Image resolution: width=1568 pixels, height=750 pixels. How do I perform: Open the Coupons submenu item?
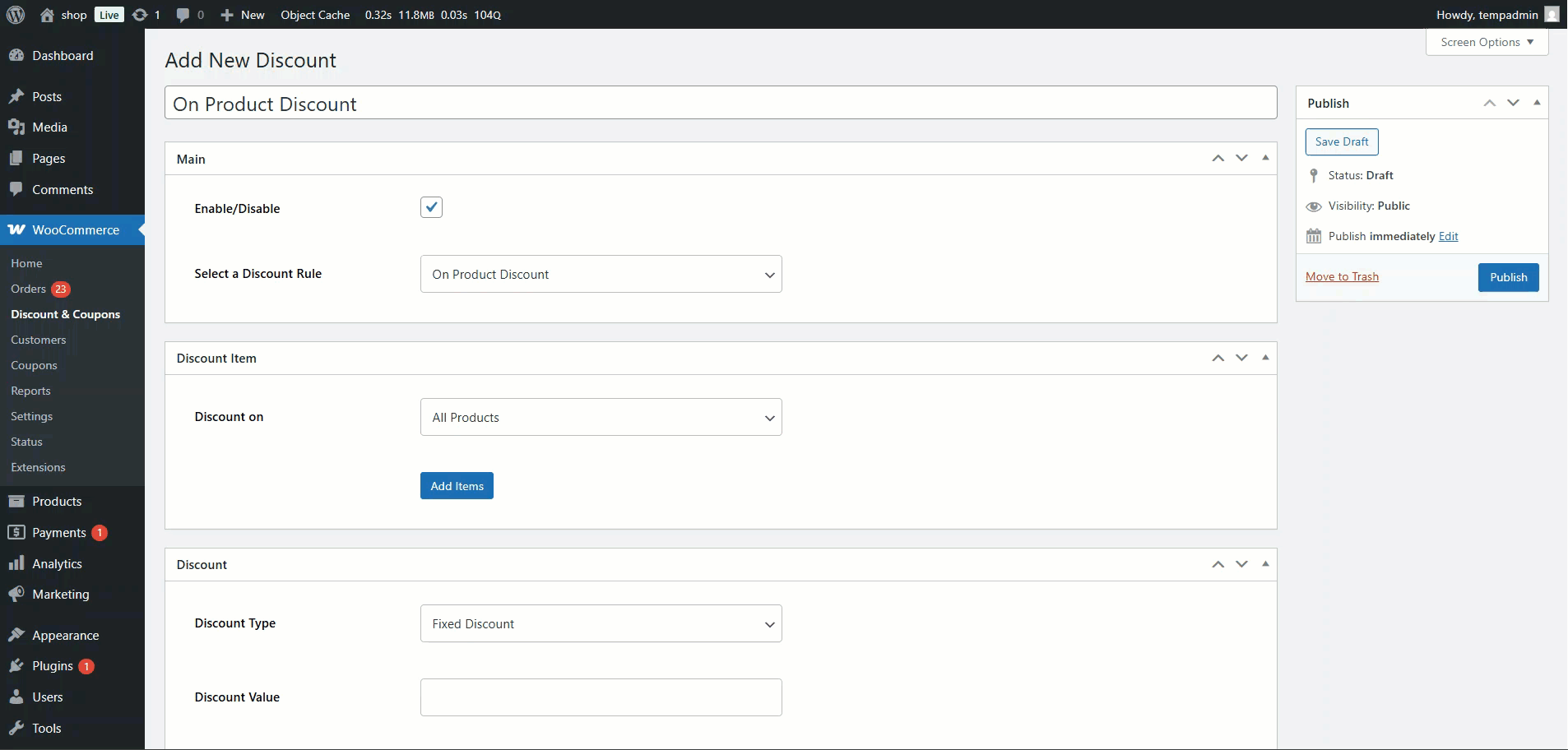pyautogui.click(x=34, y=365)
